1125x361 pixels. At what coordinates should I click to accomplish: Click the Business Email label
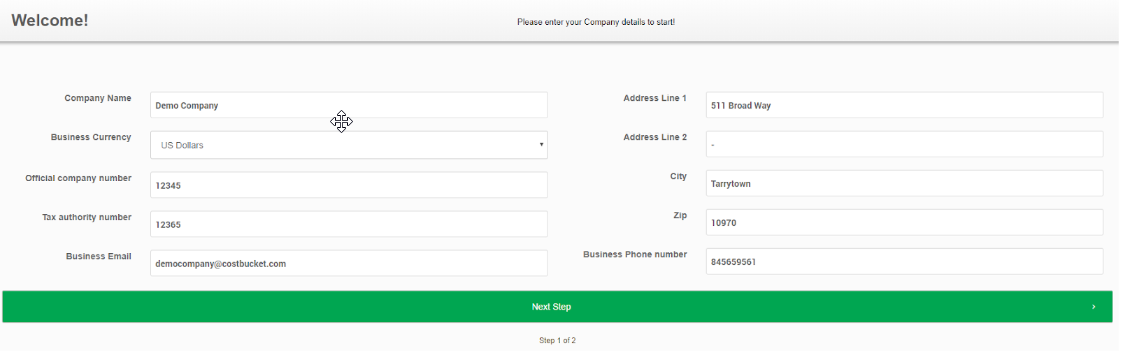pos(98,255)
